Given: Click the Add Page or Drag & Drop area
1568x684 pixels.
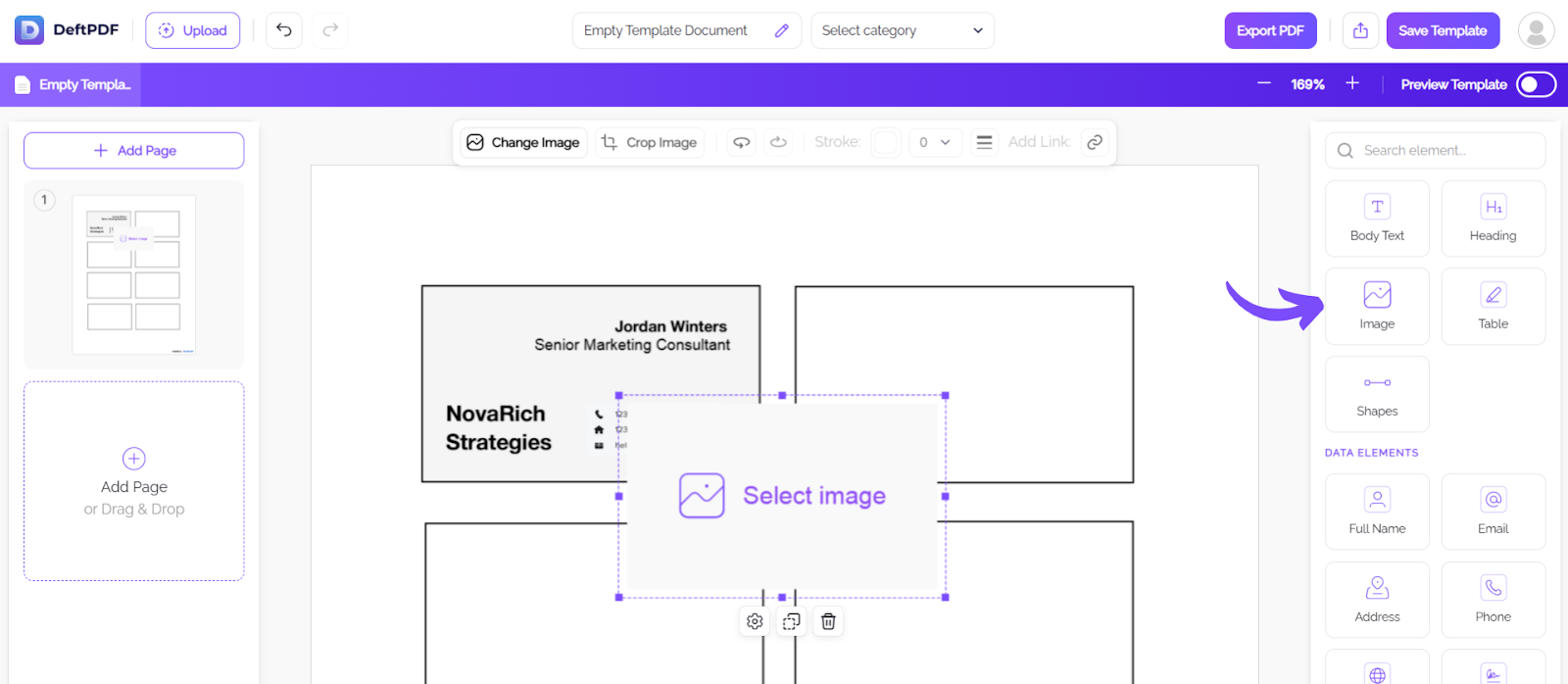Looking at the screenshot, I should 134,481.
